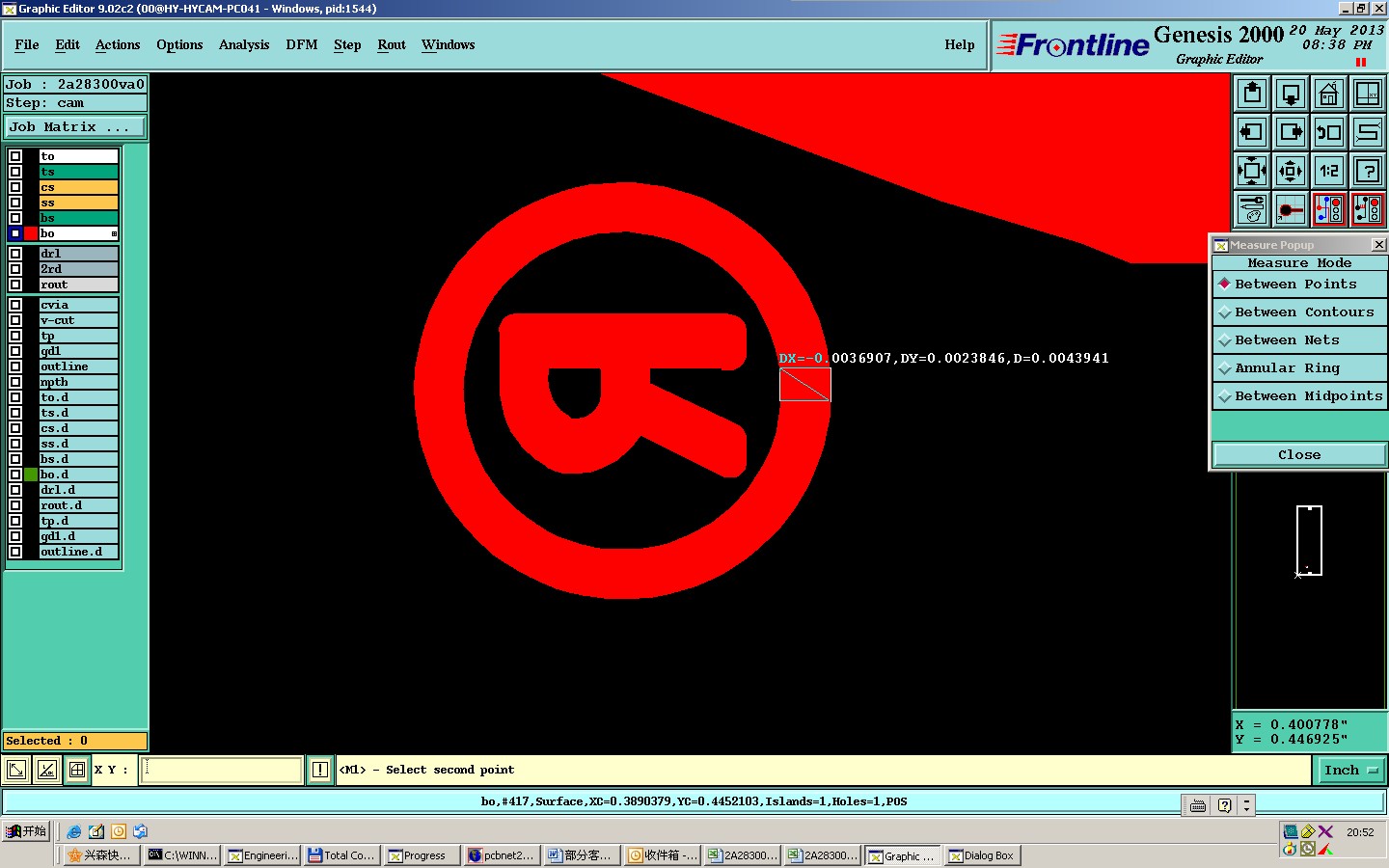Select the 'v-cut' layer row

pyautogui.click(x=78, y=320)
